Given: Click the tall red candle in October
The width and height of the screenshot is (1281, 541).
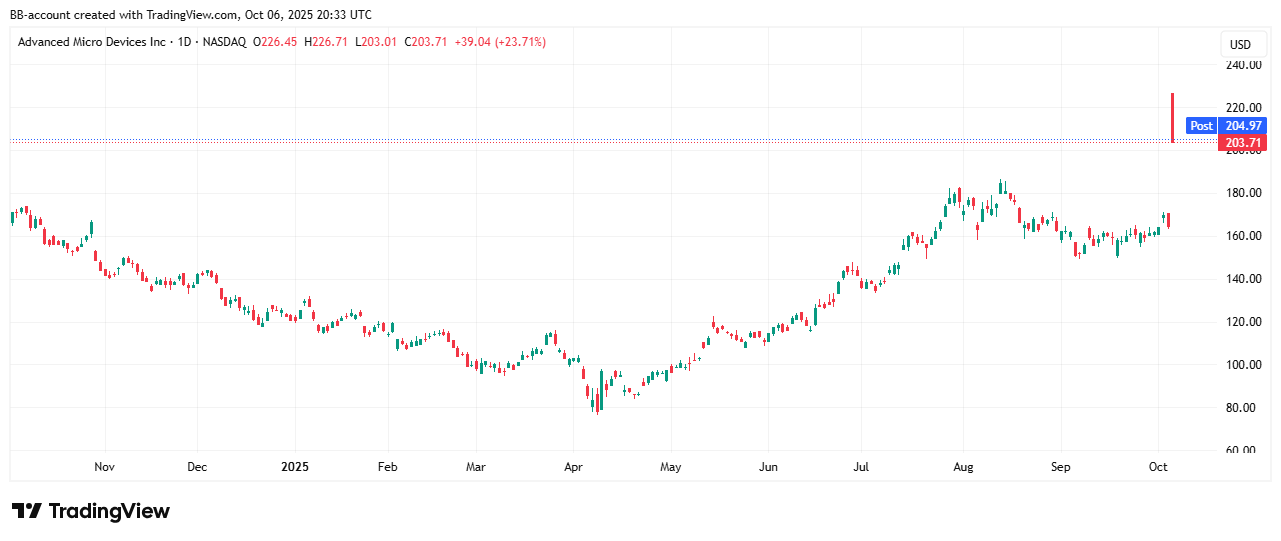Looking at the screenshot, I should [1172, 118].
